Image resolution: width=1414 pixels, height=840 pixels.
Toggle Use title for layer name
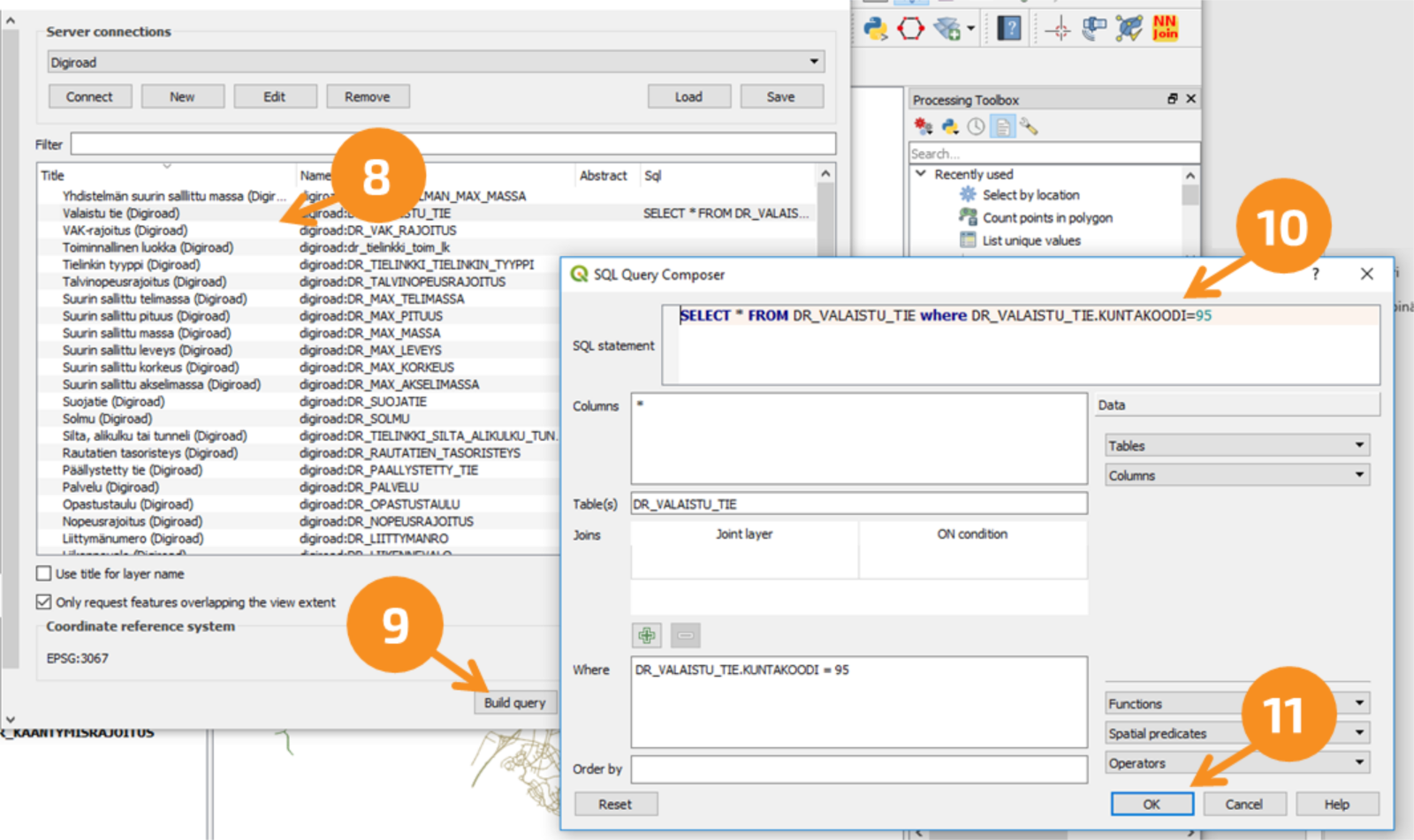pyautogui.click(x=43, y=573)
